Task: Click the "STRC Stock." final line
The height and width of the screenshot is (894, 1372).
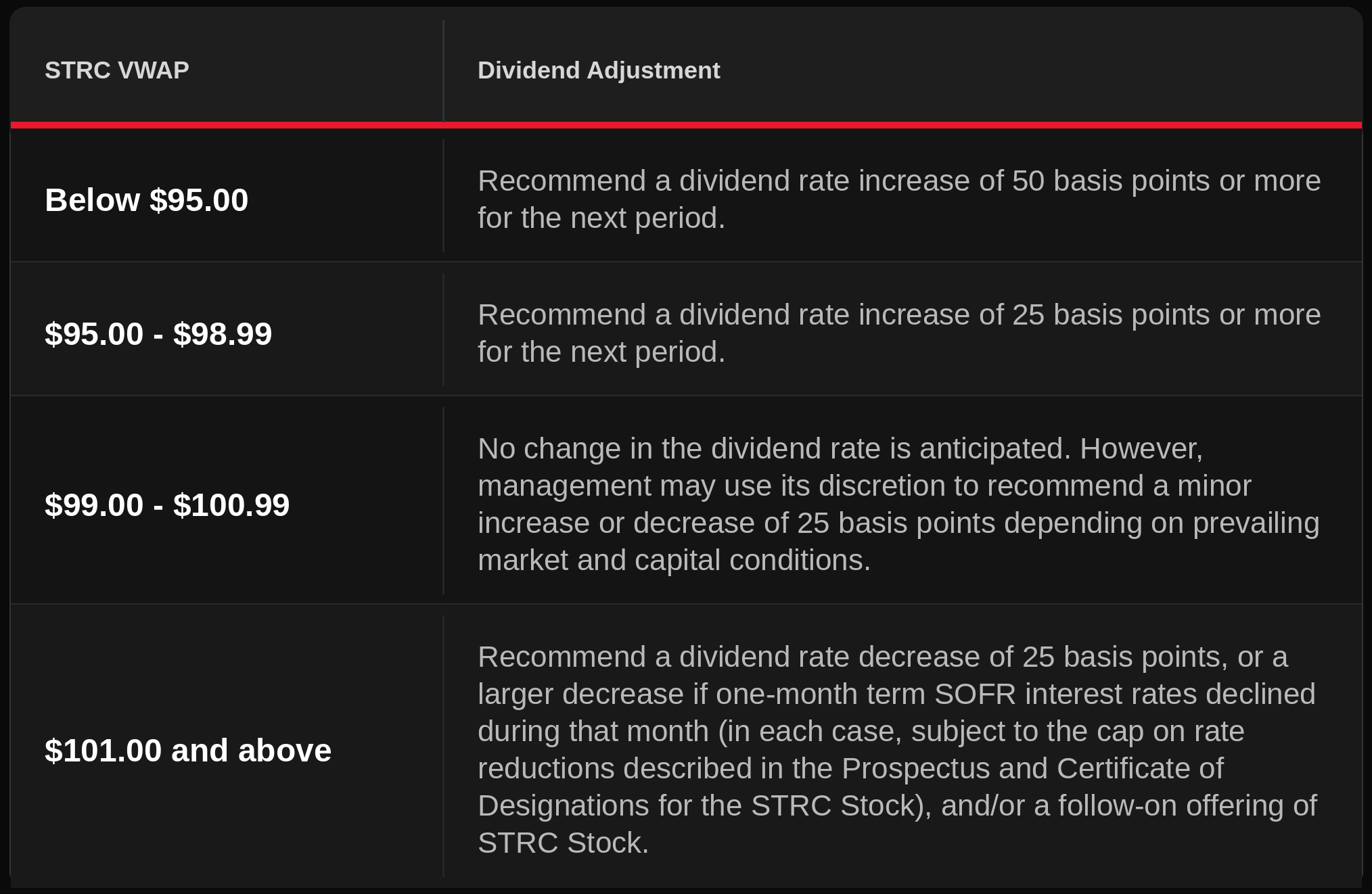Action: pos(563,843)
